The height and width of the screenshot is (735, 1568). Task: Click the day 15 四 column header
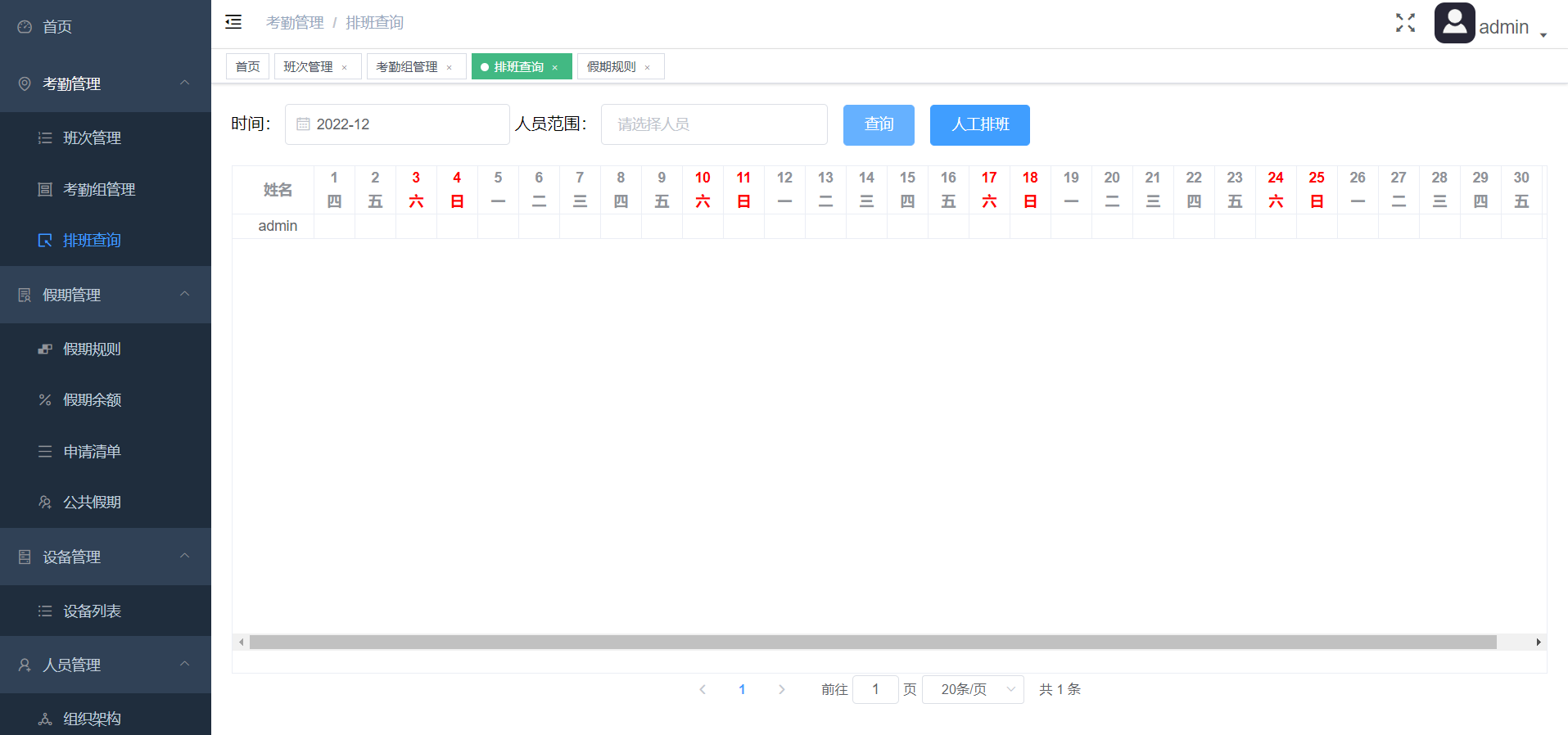click(x=907, y=190)
